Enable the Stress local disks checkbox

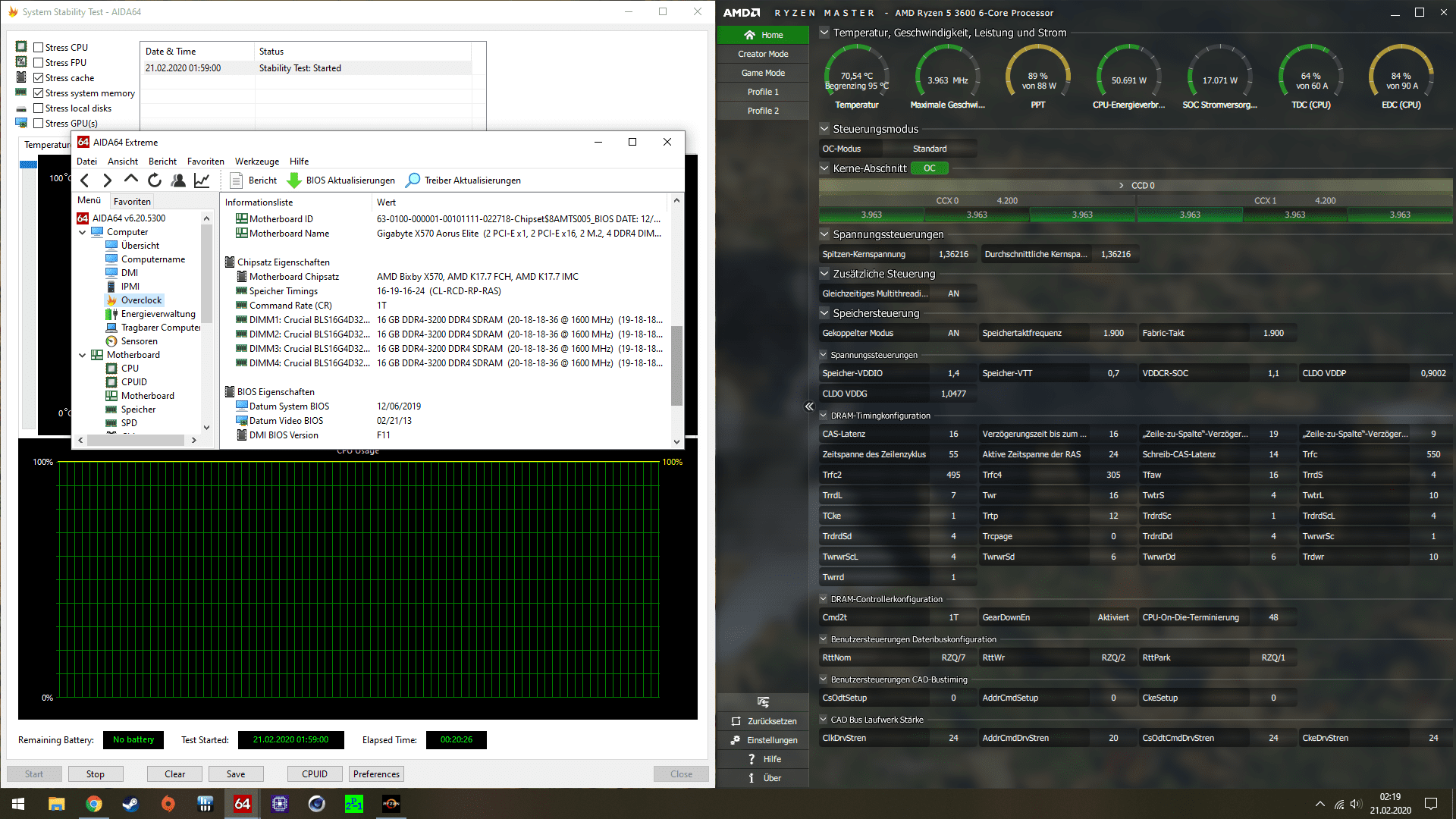click(x=39, y=108)
